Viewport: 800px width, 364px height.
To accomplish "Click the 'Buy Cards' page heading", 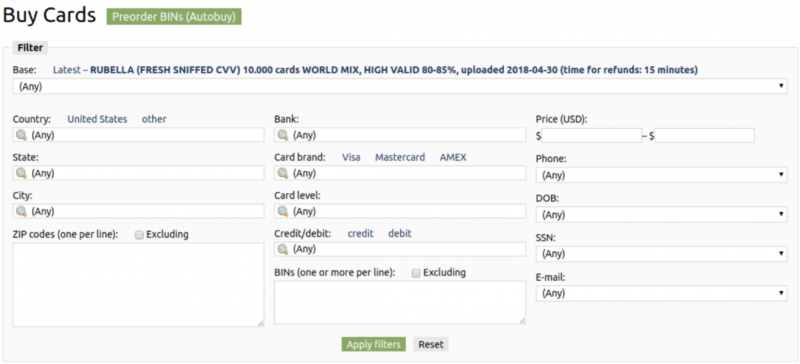I will pyautogui.click(x=49, y=16).
